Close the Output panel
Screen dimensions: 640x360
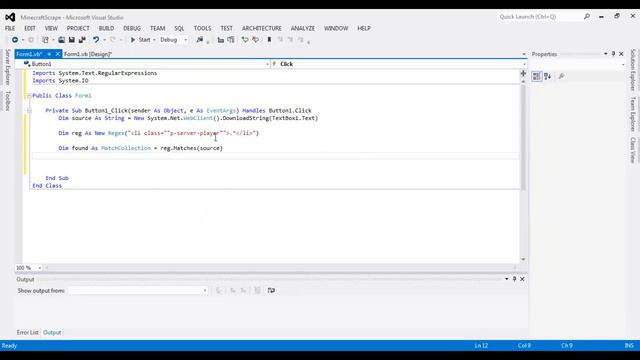522,279
